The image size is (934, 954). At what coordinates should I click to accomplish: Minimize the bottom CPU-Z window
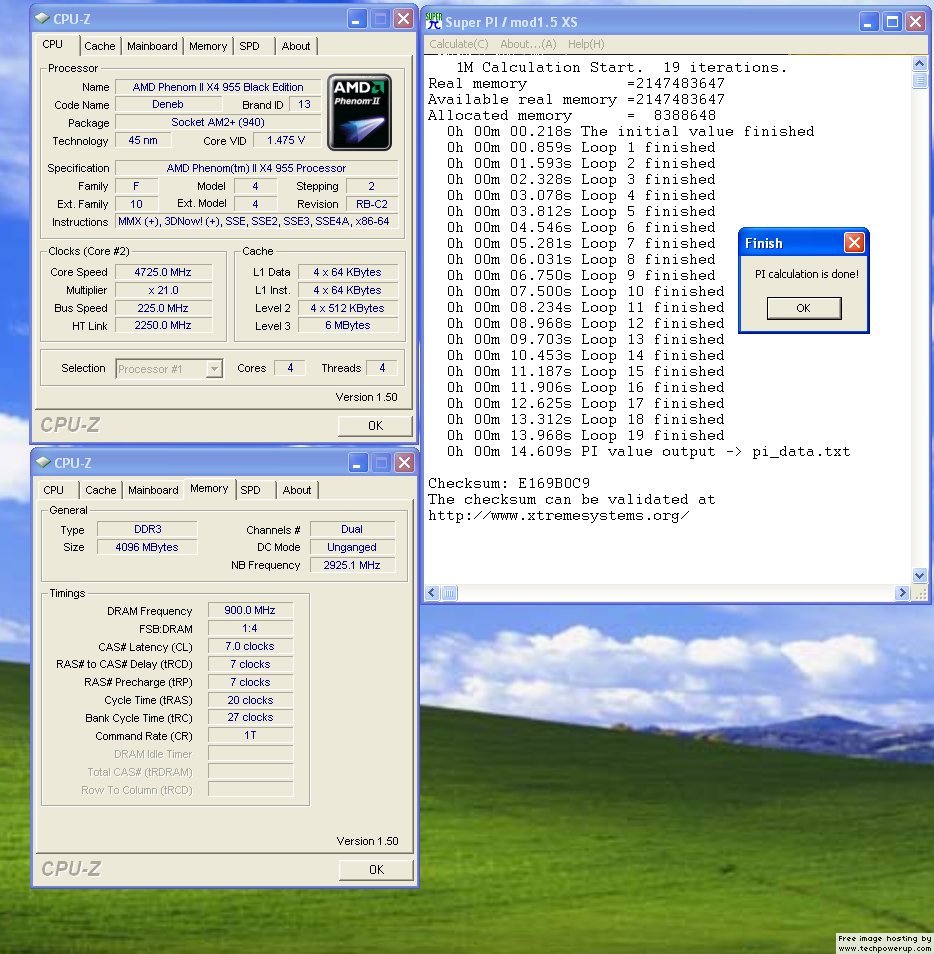358,463
